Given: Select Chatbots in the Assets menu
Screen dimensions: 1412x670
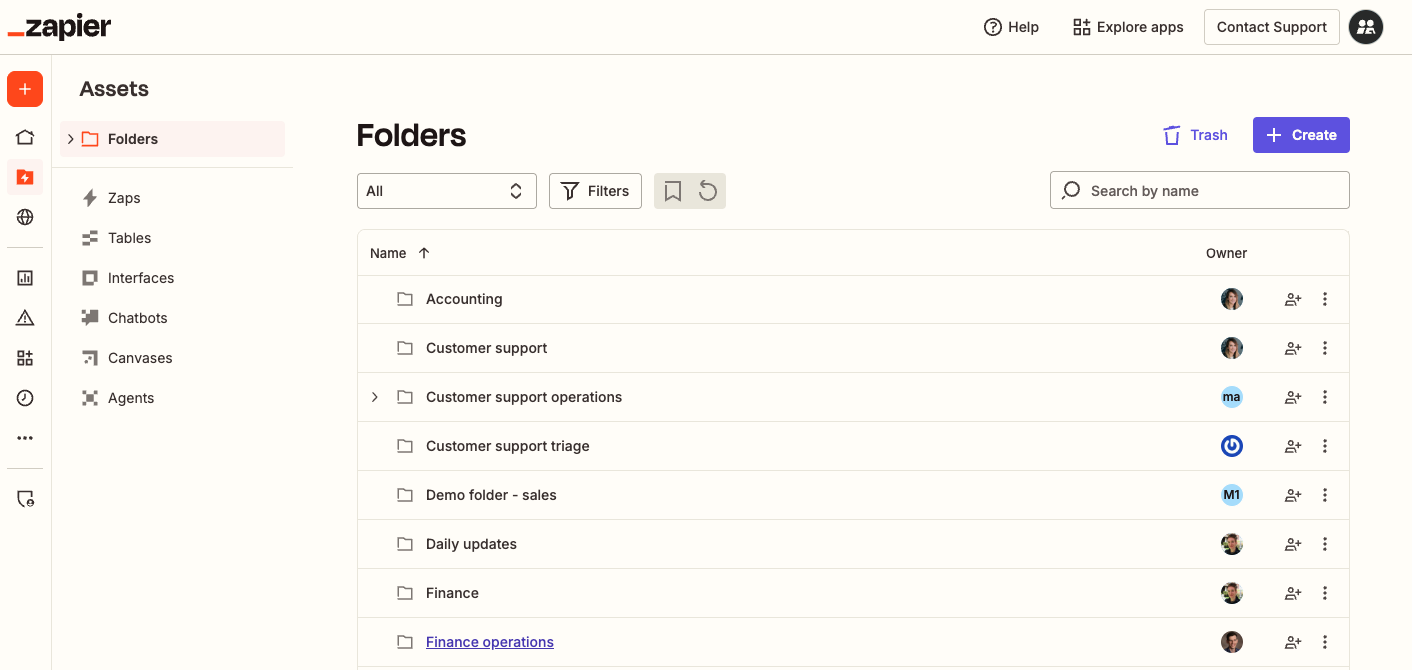Looking at the screenshot, I should [x=137, y=318].
